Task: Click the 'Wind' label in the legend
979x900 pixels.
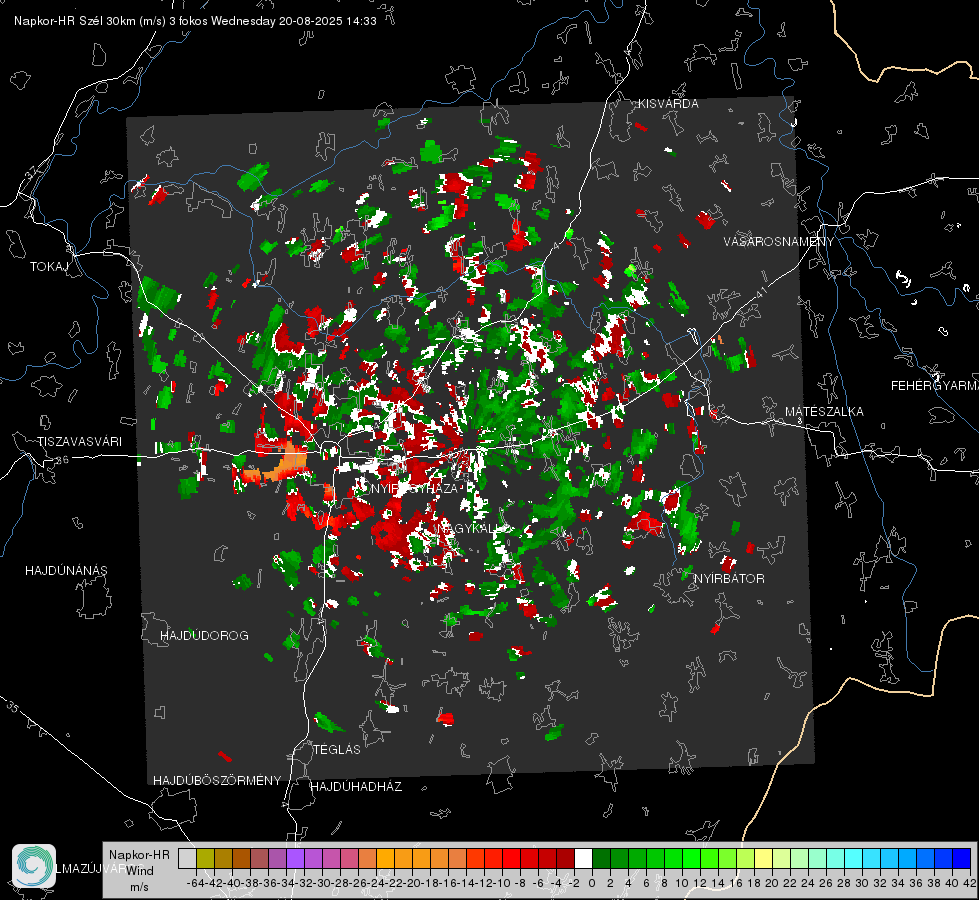Action: pyautogui.click(x=139, y=871)
